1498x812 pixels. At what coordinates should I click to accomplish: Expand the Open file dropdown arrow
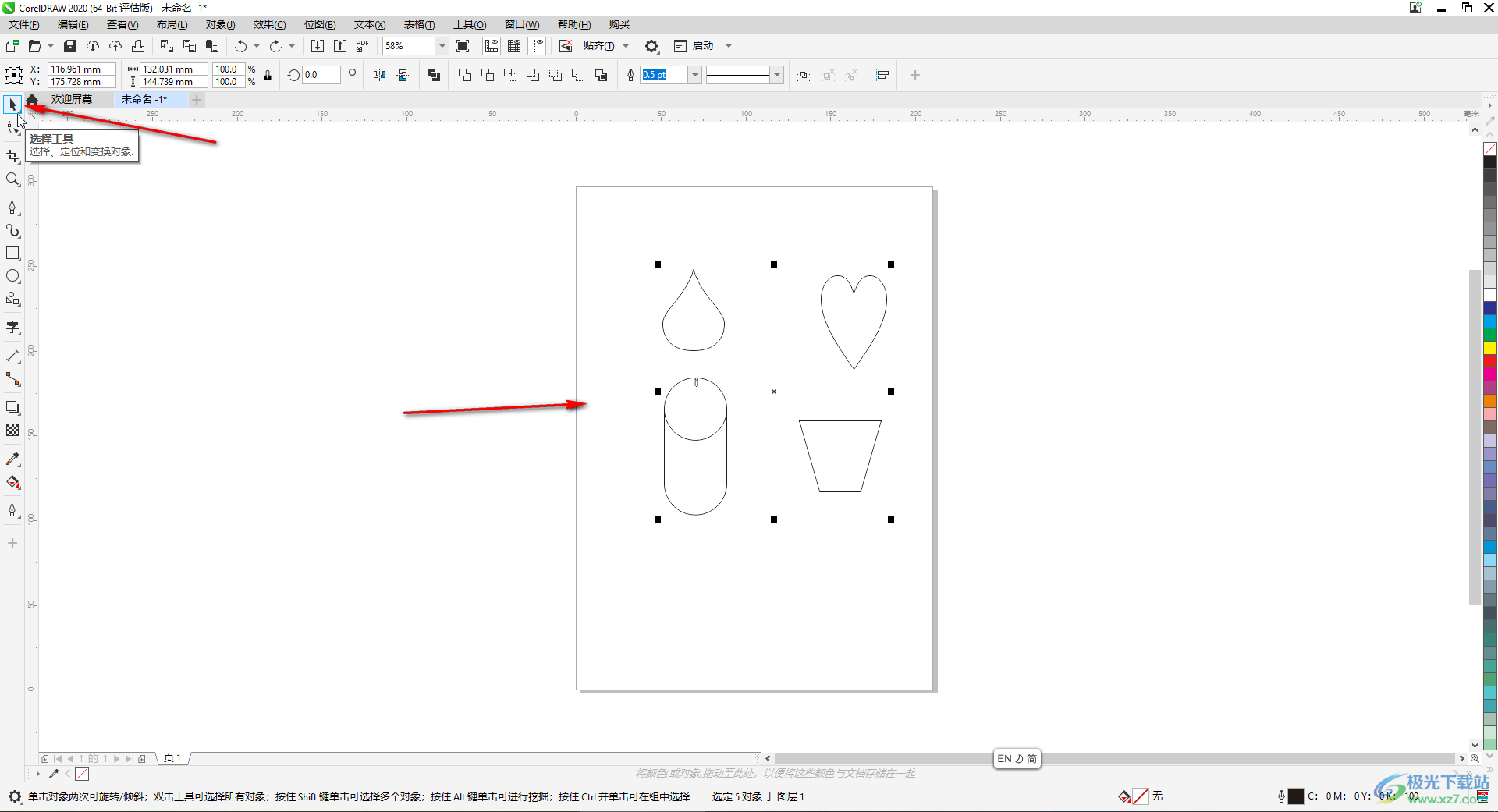coord(51,46)
